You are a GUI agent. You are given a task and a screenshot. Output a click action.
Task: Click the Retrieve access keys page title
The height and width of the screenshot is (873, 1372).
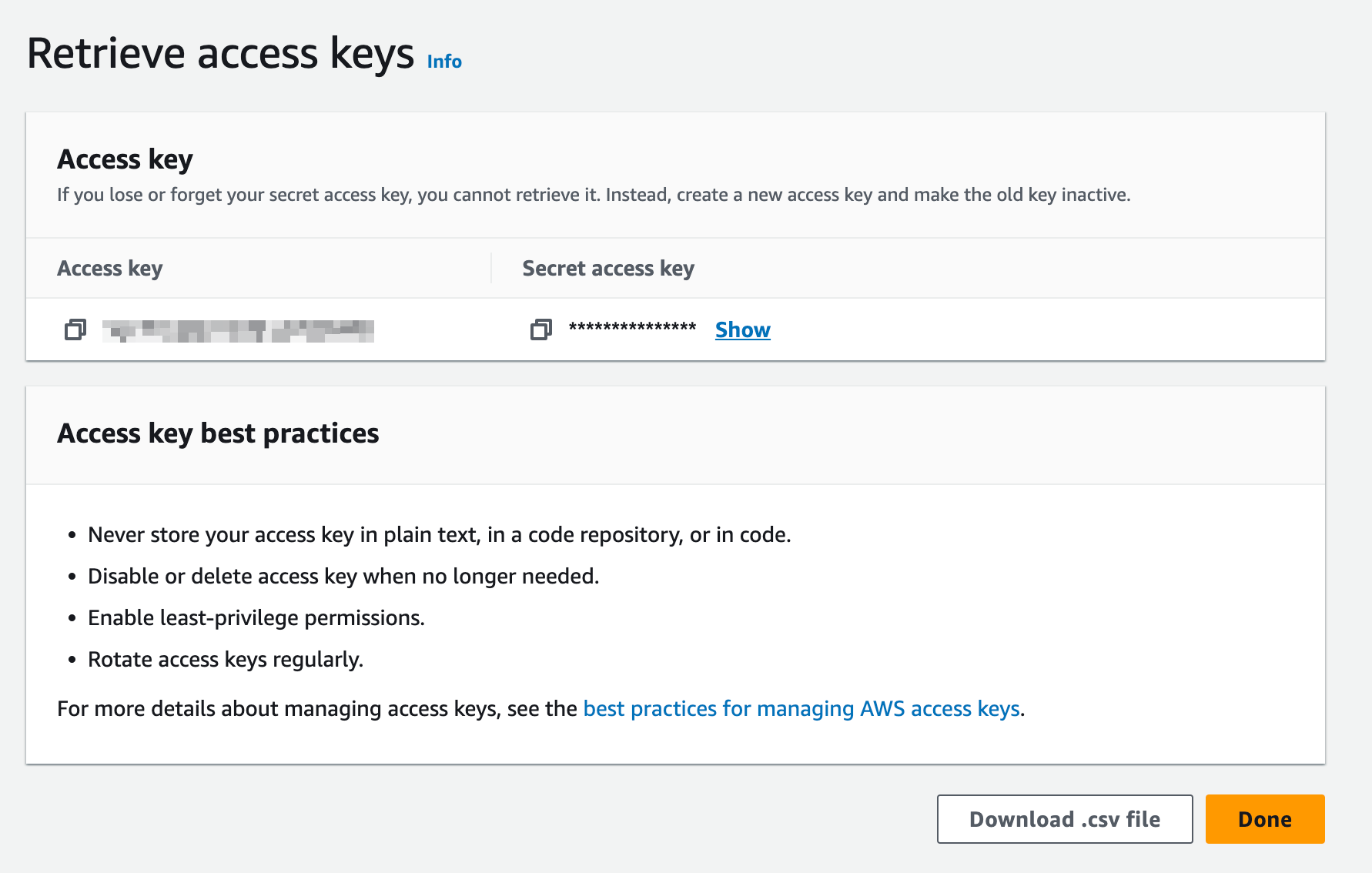pos(220,54)
